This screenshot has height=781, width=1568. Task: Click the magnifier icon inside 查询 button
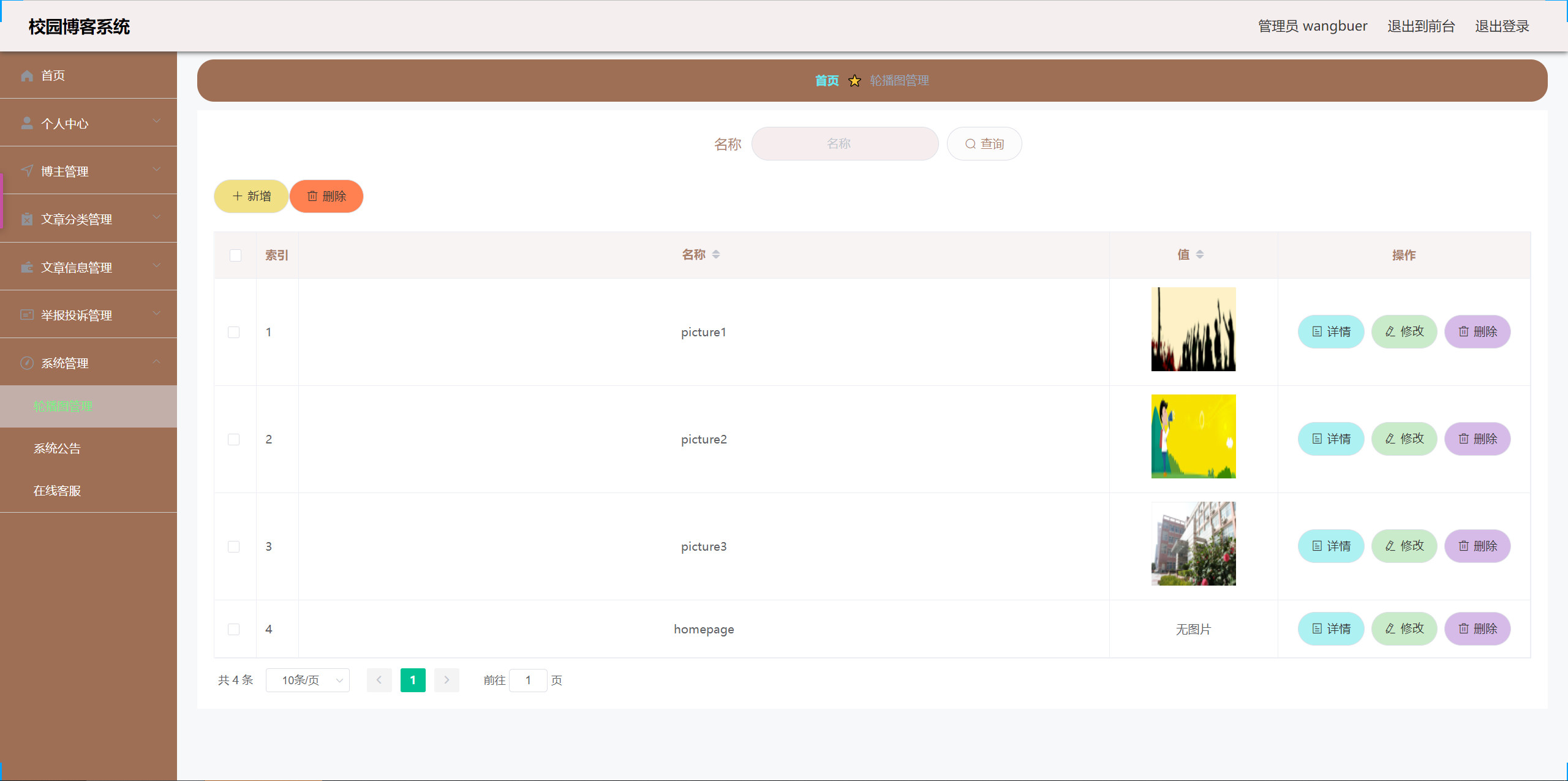(970, 143)
